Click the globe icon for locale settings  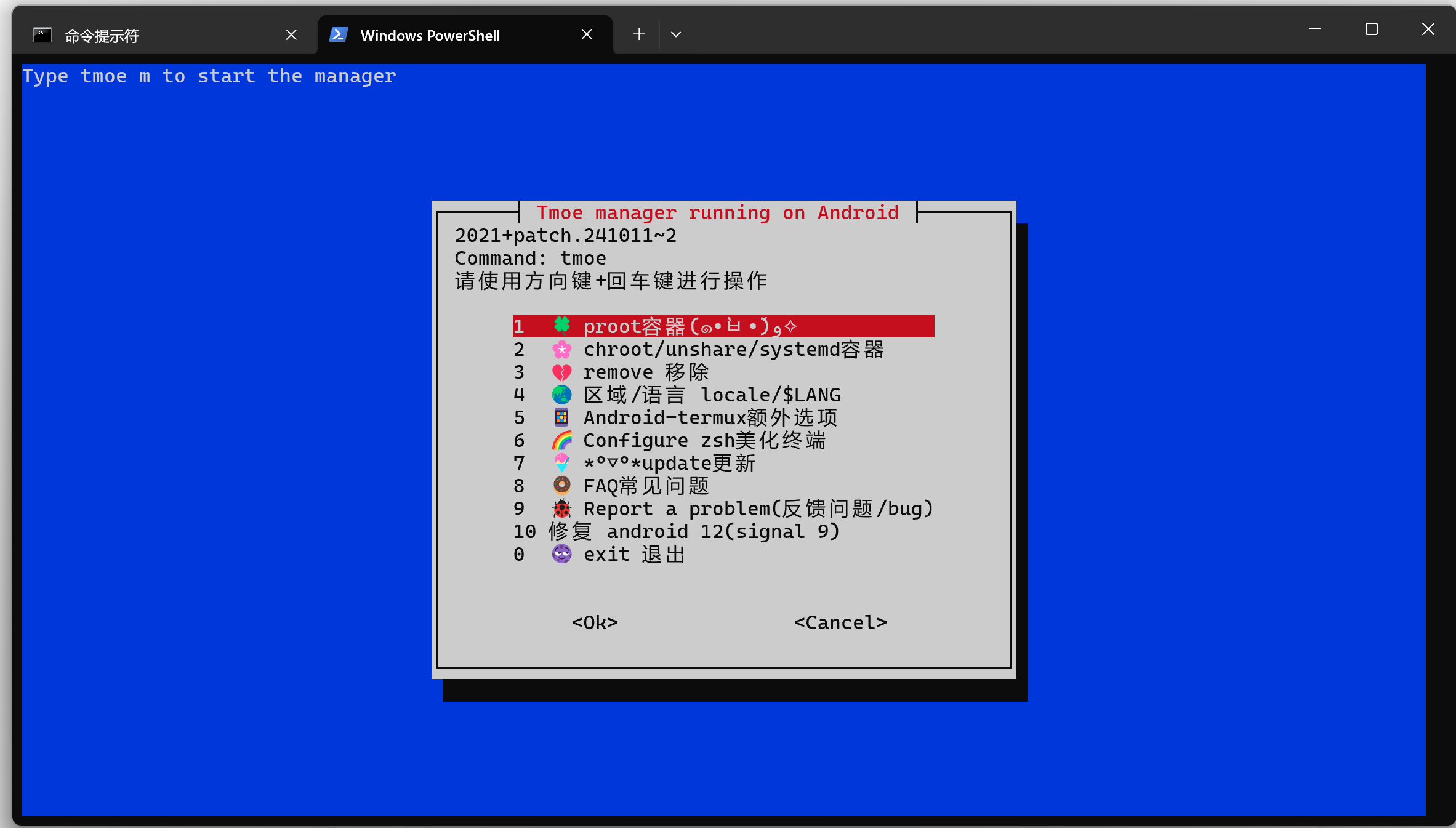561,395
